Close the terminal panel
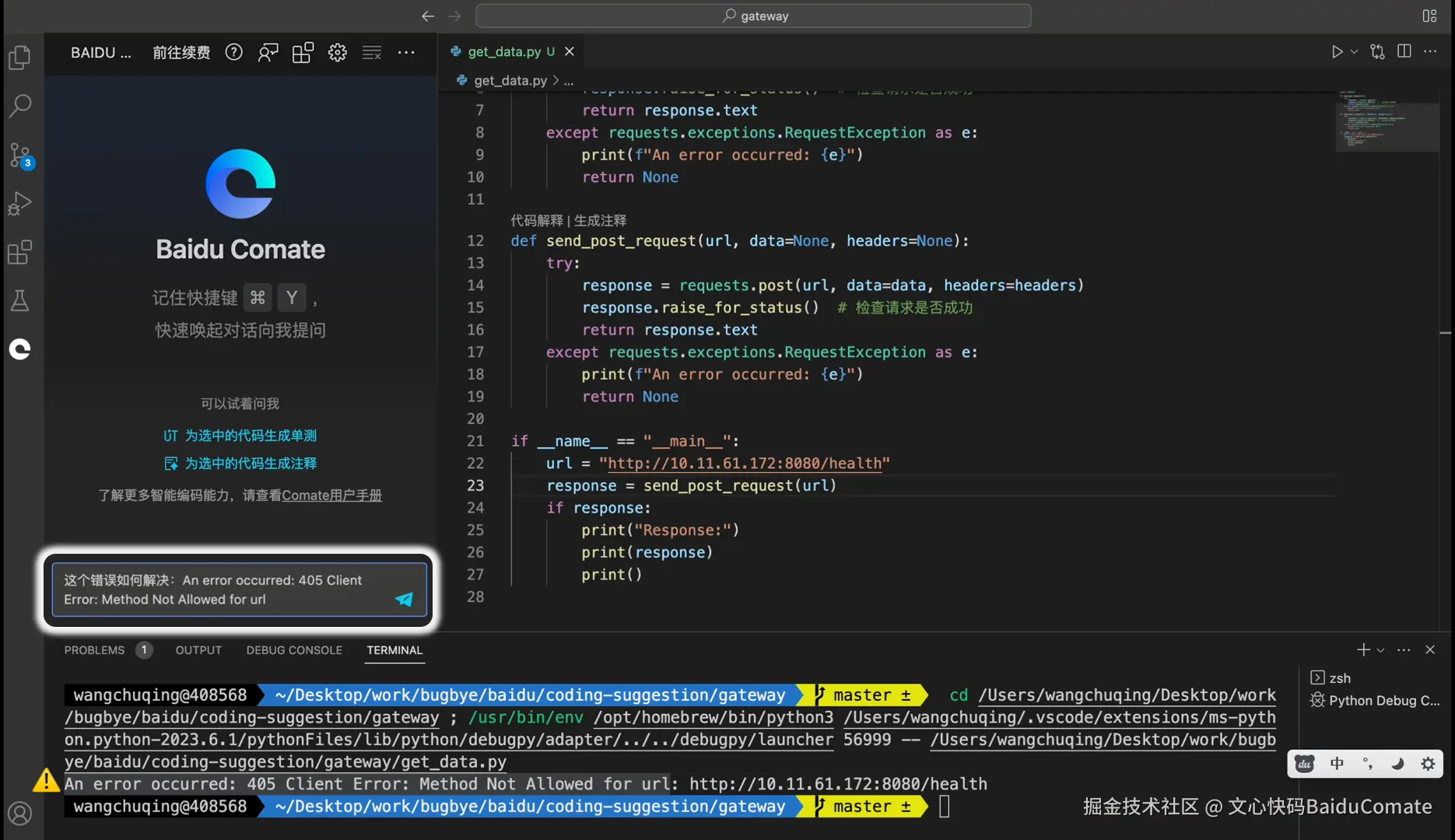Screen dimensions: 1455x840 pyautogui.click(x=1430, y=649)
